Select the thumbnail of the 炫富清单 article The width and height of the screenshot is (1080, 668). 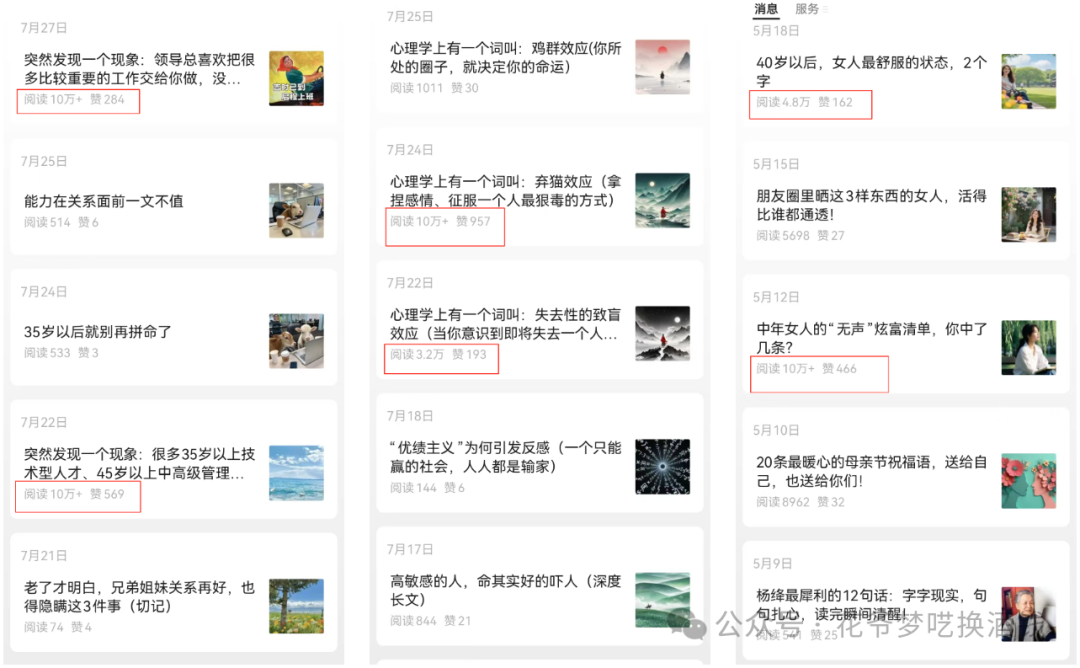tap(1028, 348)
